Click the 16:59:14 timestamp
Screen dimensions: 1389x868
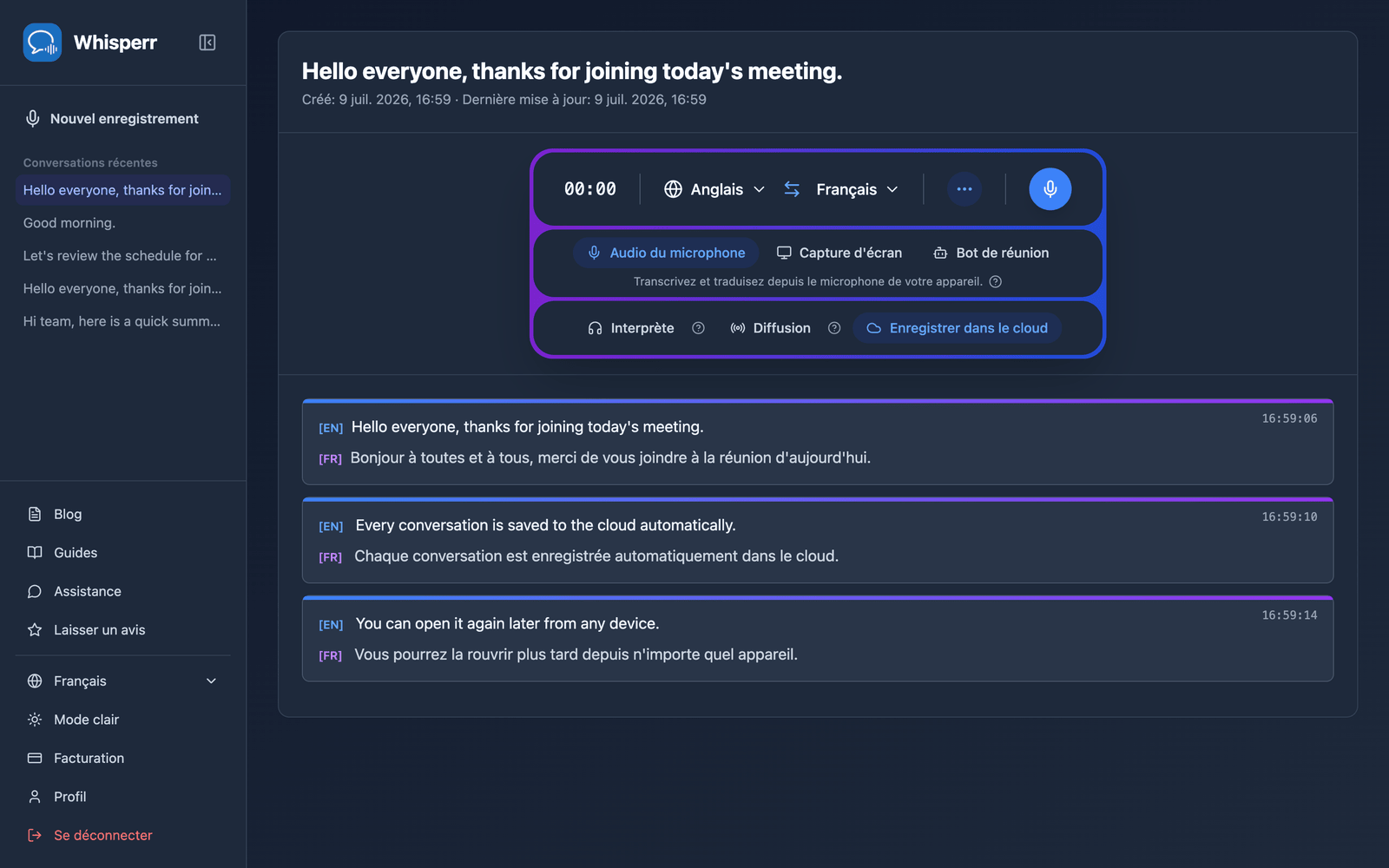(1289, 615)
